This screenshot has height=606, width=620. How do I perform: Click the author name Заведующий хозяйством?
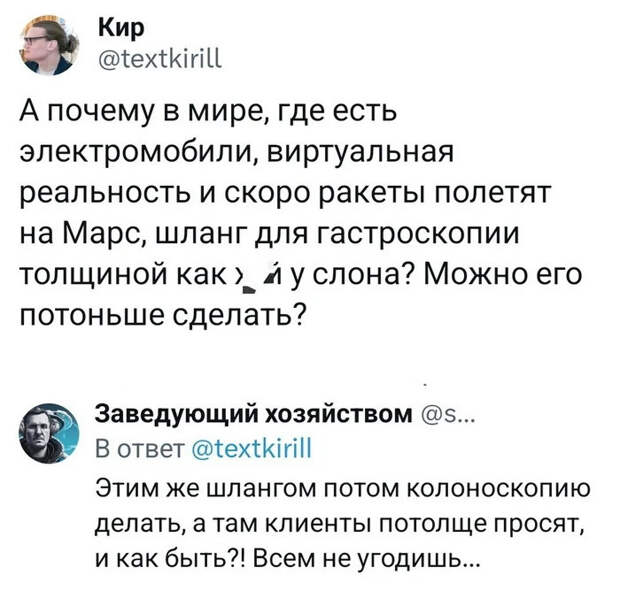(x=254, y=414)
